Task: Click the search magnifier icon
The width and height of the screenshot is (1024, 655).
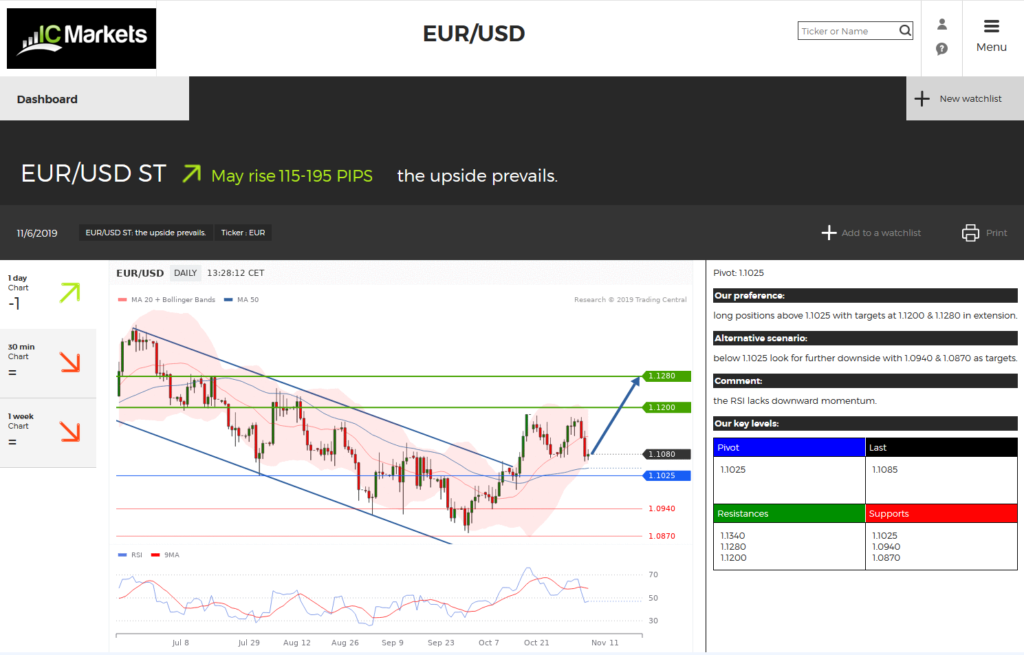Action: tap(905, 31)
